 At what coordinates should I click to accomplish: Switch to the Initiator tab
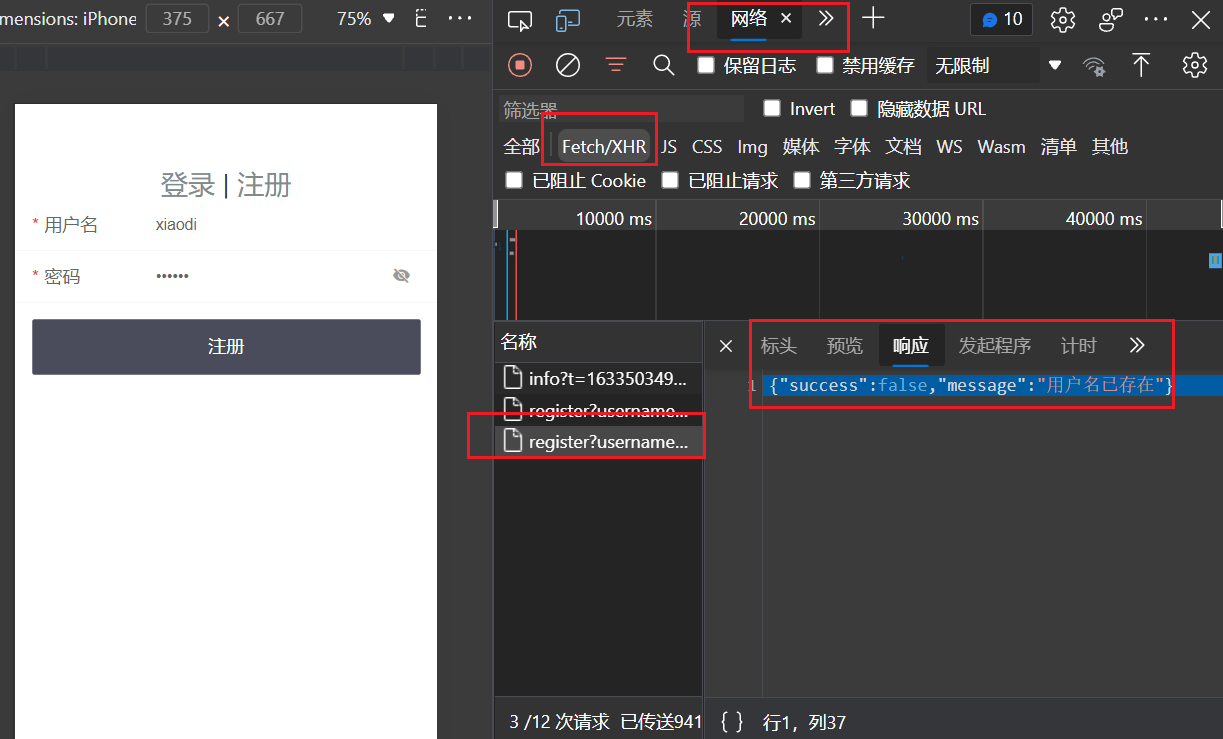click(x=995, y=346)
